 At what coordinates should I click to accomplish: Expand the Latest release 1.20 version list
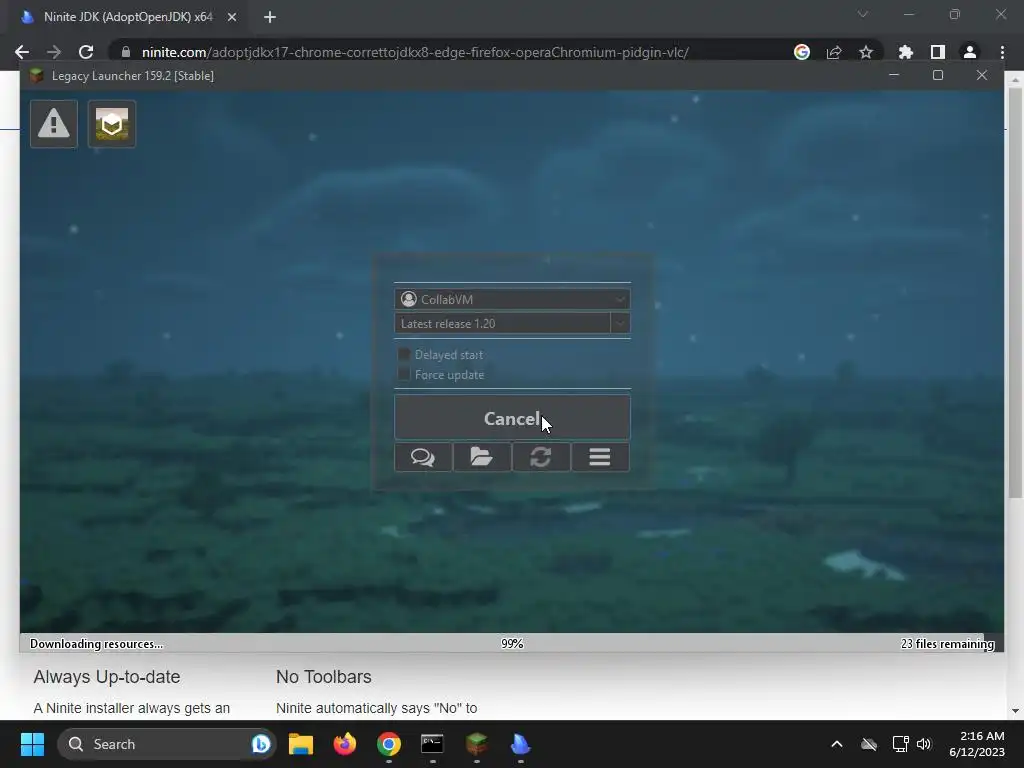click(620, 323)
